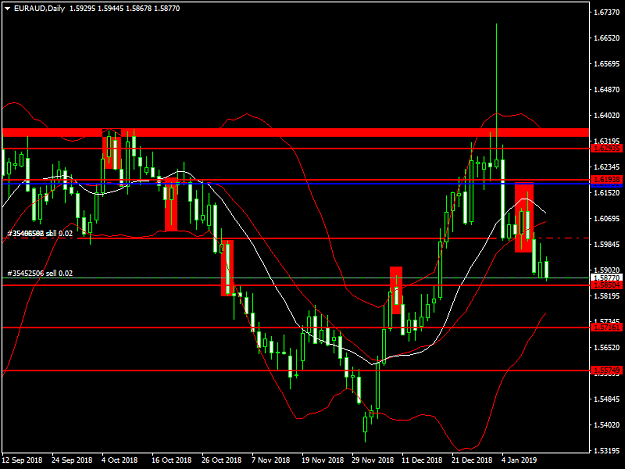Image resolution: width=625 pixels, height=469 pixels.
Task: Click the red price tag 1.57161
Action: pos(607,327)
